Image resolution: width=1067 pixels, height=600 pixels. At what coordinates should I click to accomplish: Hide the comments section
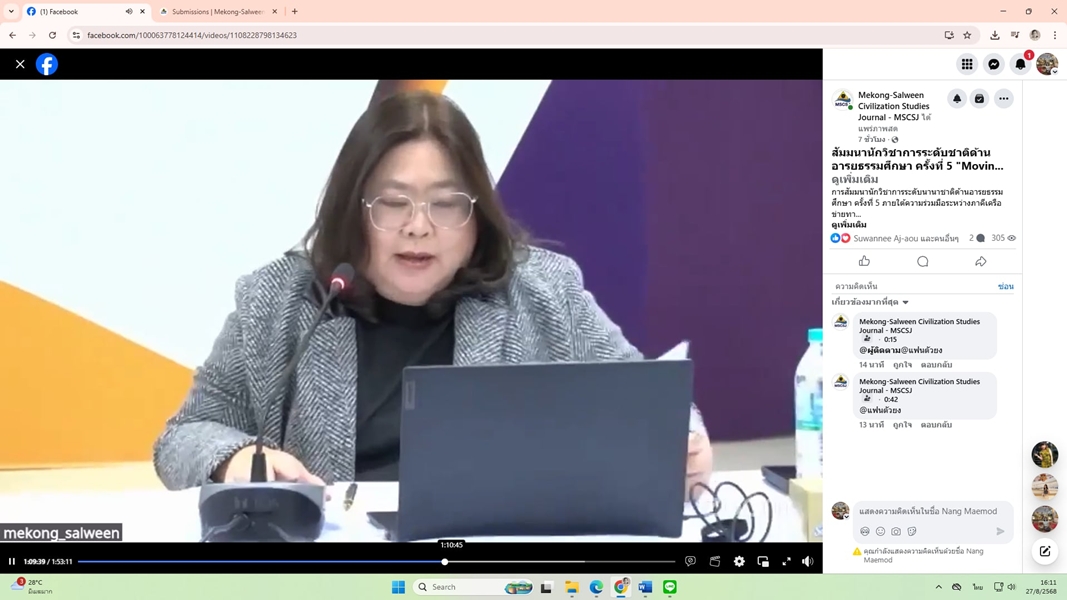[x=1005, y=287]
